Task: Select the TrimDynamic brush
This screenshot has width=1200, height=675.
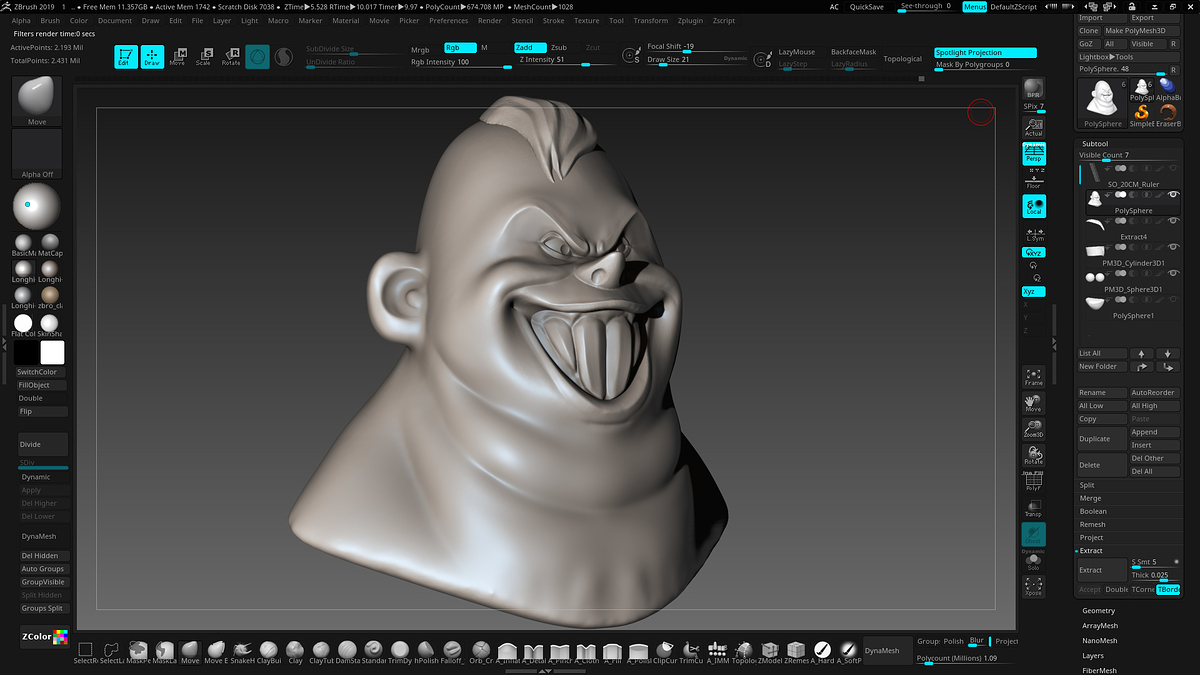Action: coord(400,651)
